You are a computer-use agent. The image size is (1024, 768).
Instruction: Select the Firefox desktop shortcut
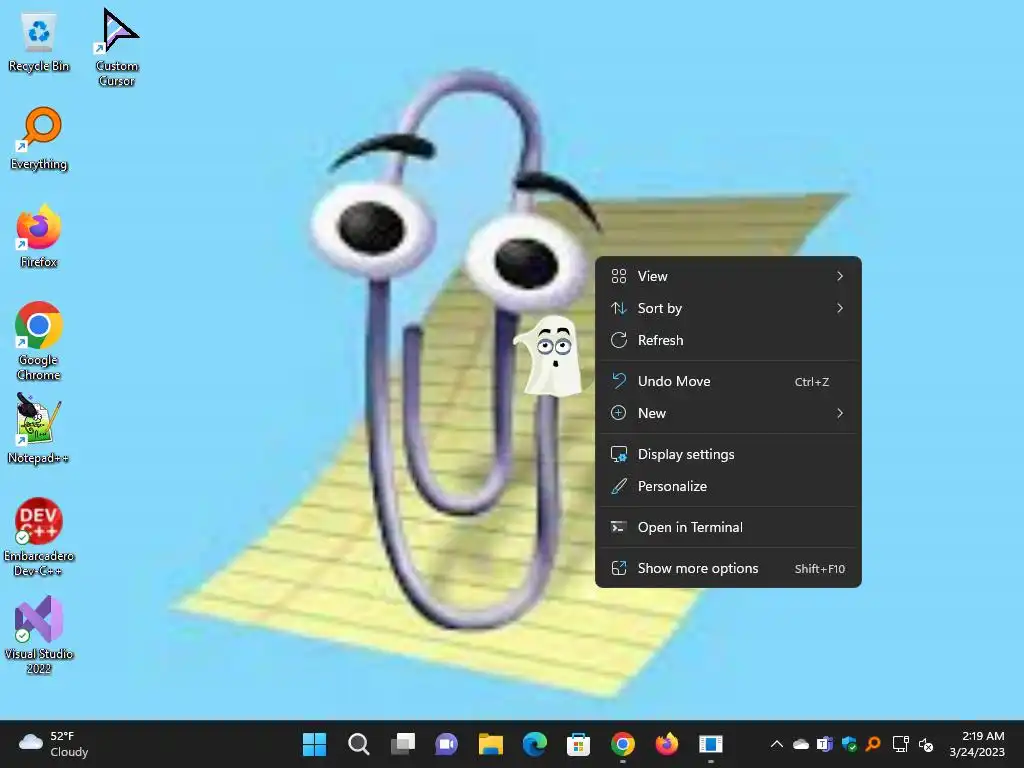coord(39,236)
